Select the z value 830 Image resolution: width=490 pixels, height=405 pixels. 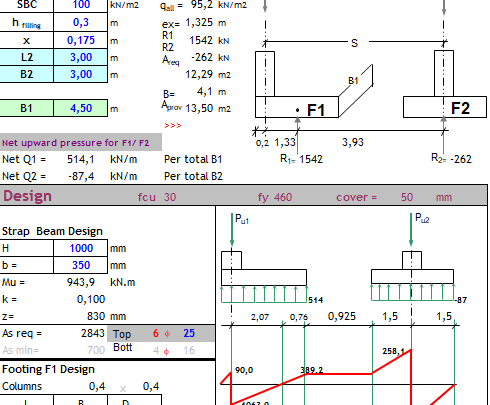point(96,316)
